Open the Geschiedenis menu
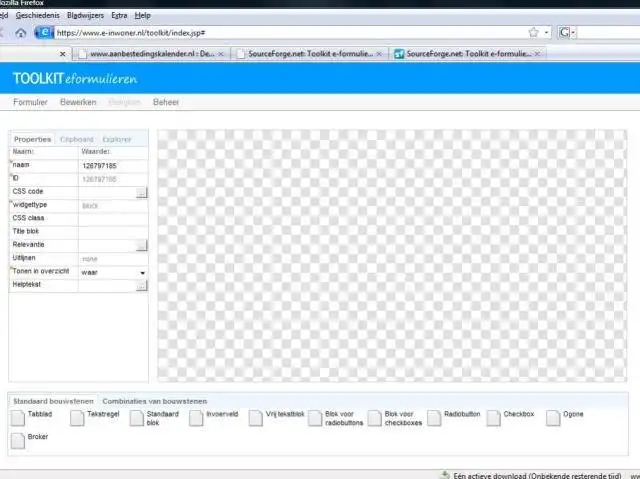This screenshot has width=640, height=479. (38, 16)
